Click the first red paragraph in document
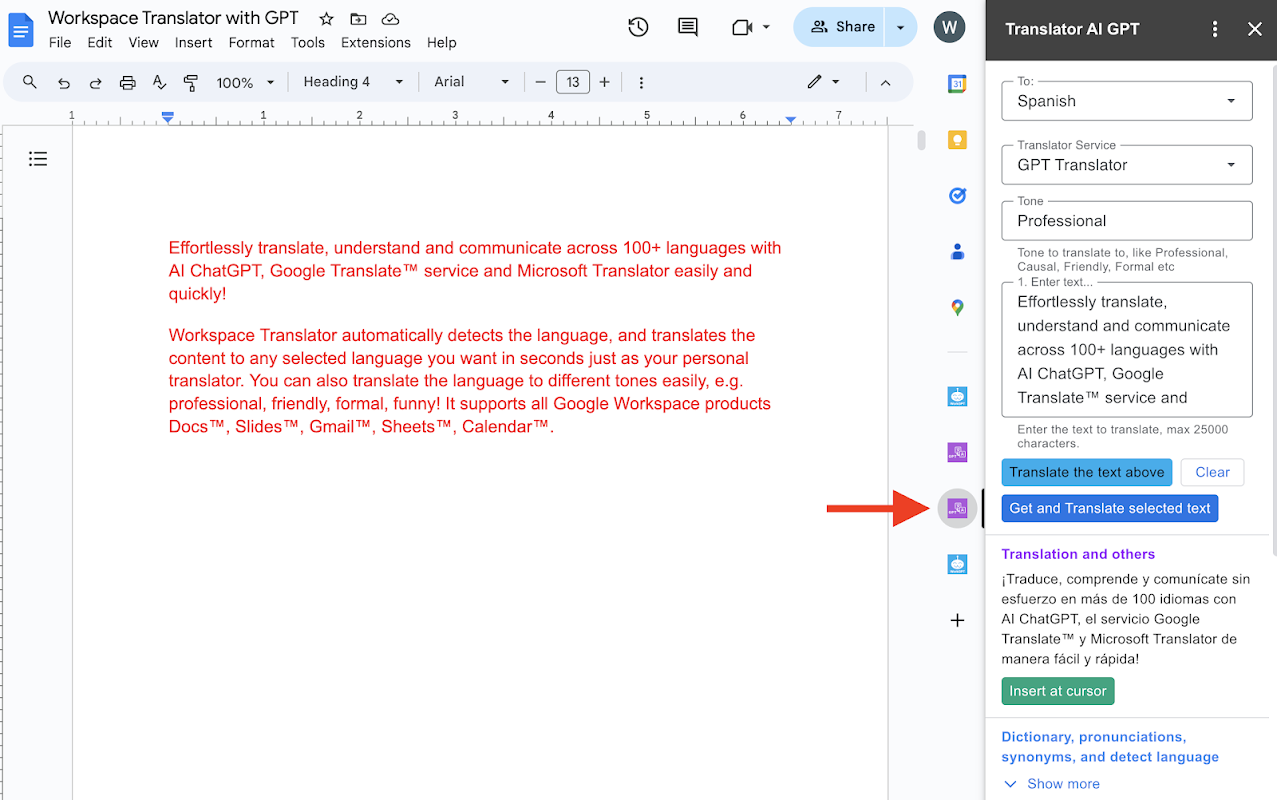This screenshot has width=1277, height=800. [x=475, y=271]
